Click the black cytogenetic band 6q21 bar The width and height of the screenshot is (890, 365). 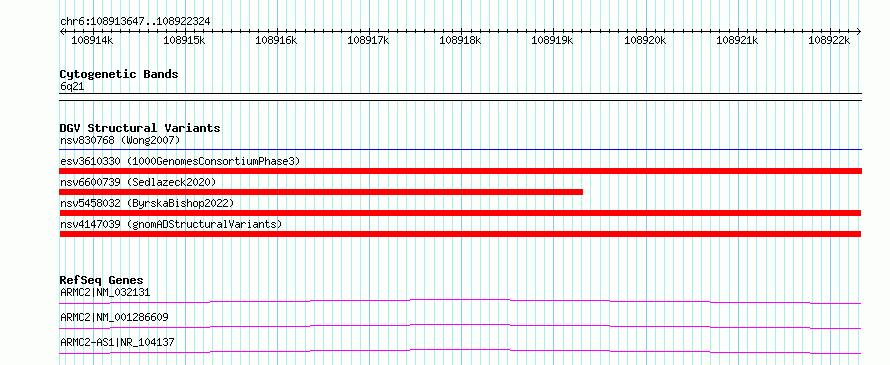[461, 97]
